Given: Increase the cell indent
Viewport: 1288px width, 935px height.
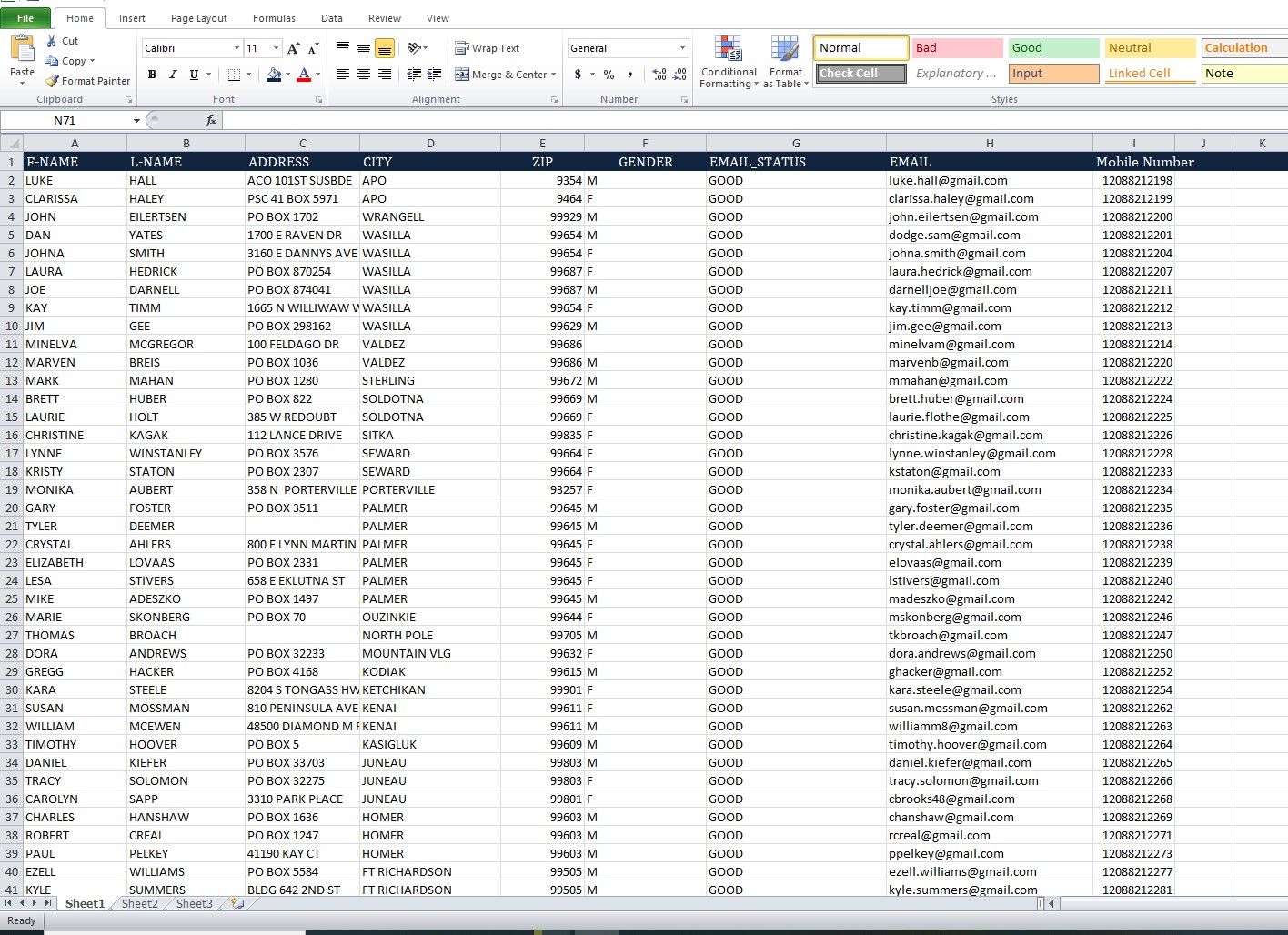Looking at the screenshot, I should coord(435,75).
